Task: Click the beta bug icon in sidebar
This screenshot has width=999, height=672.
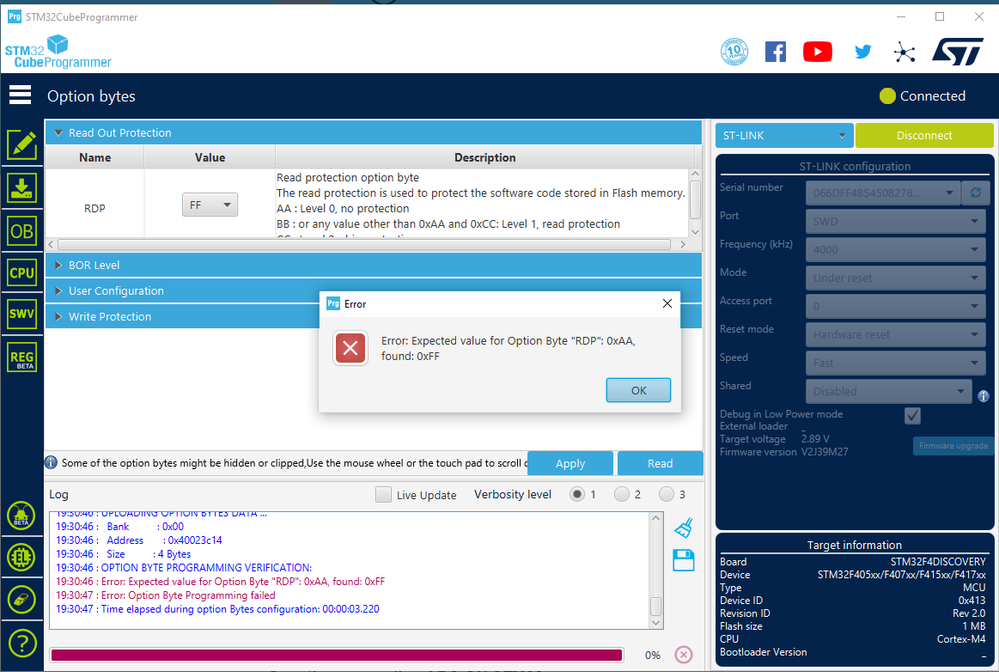Action: click(21, 515)
